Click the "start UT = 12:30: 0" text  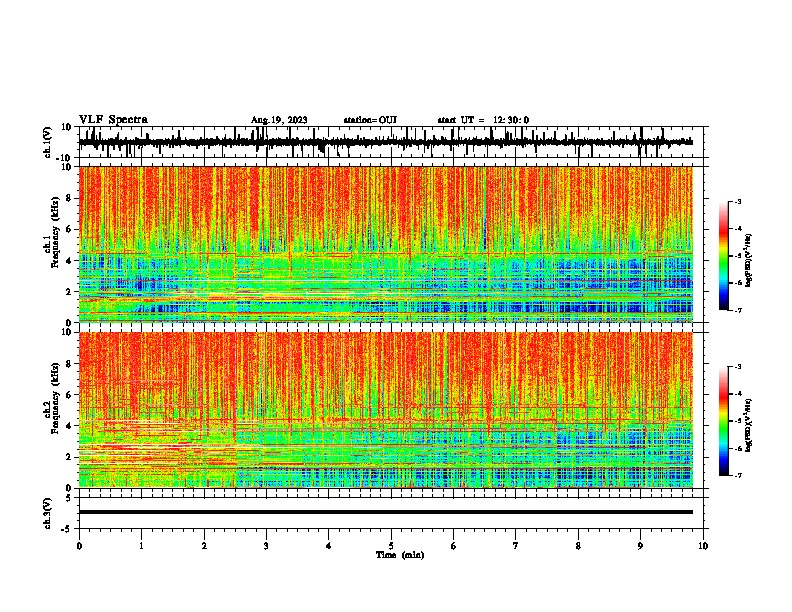pyautogui.click(x=483, y=120)
